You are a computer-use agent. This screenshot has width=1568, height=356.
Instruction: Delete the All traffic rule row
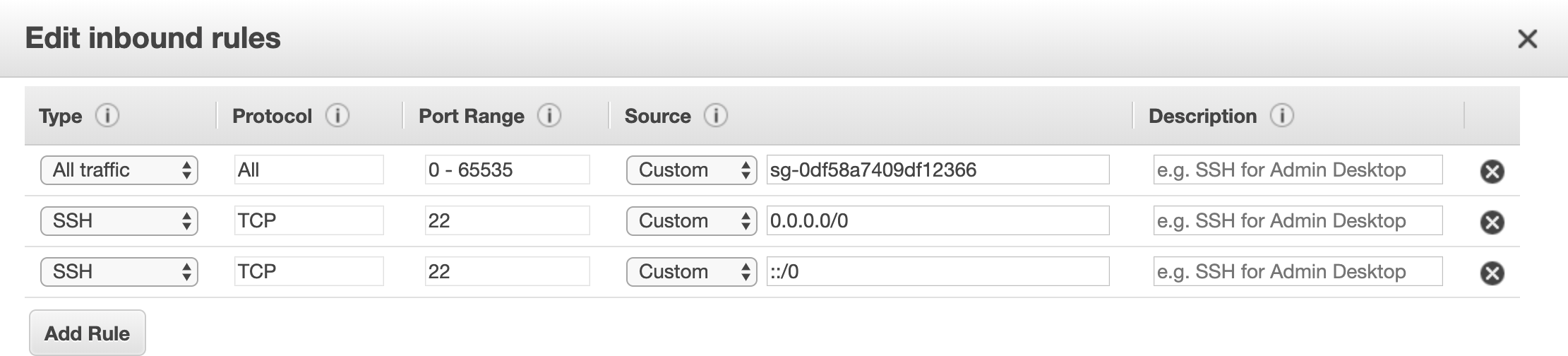click(1492, 171)
